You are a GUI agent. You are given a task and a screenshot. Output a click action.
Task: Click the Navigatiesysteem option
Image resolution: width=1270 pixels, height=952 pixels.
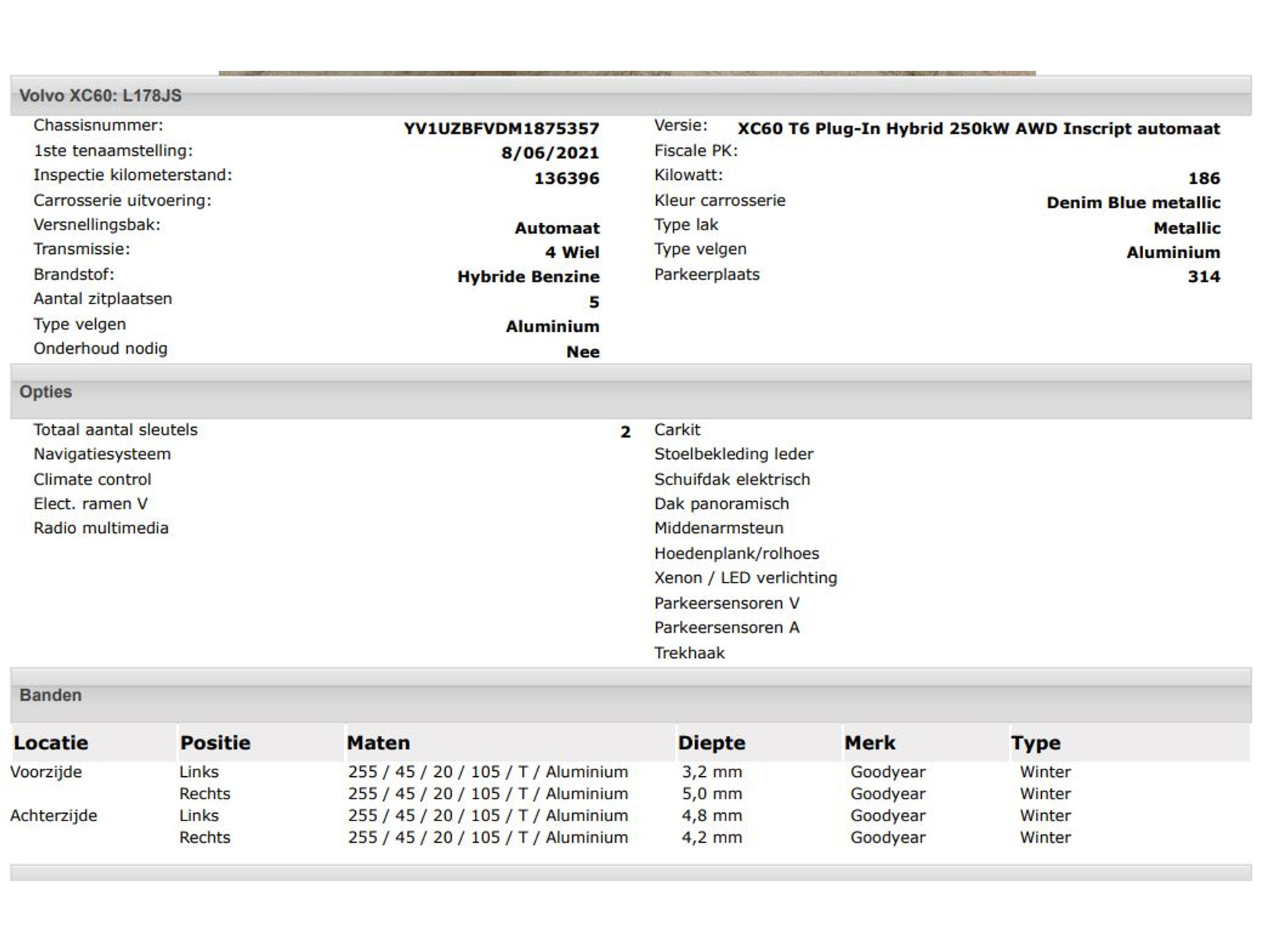103,454
